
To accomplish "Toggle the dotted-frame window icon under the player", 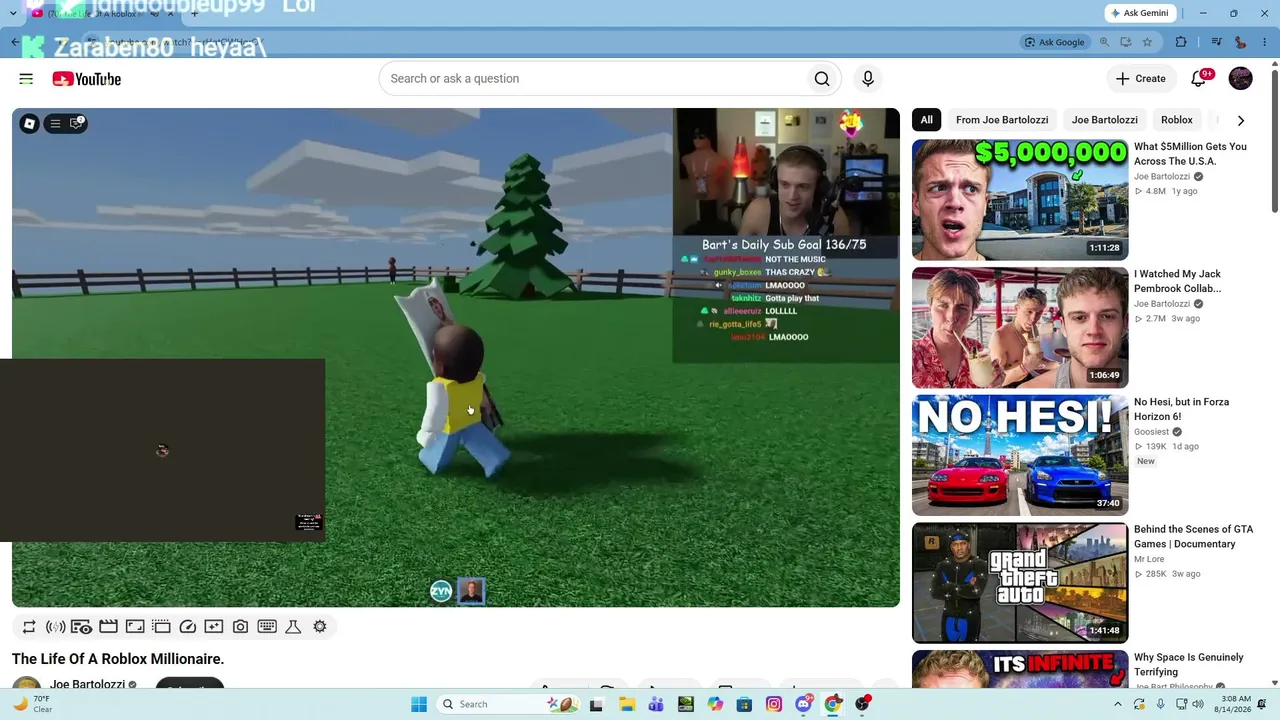I will point(161,627).
